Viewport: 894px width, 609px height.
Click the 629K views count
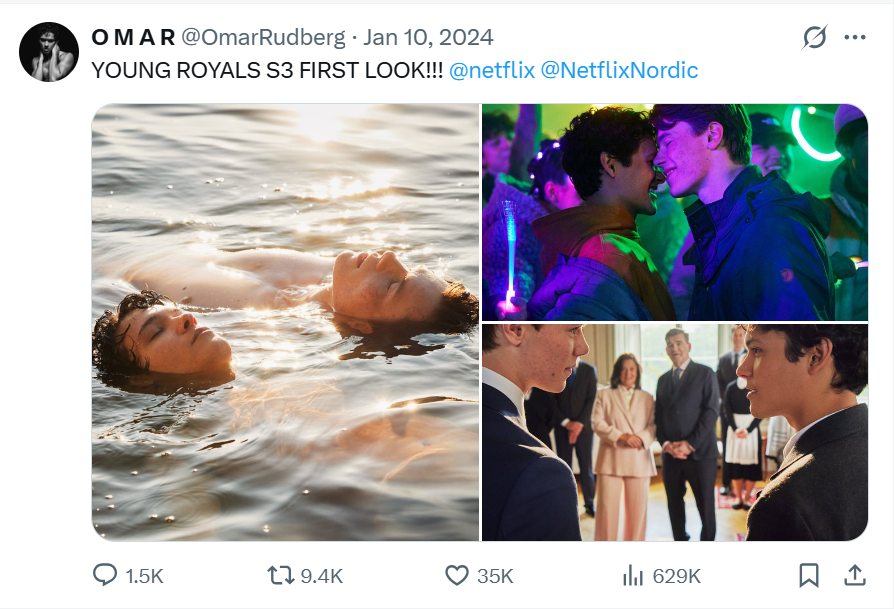click(x=677, y=575)
